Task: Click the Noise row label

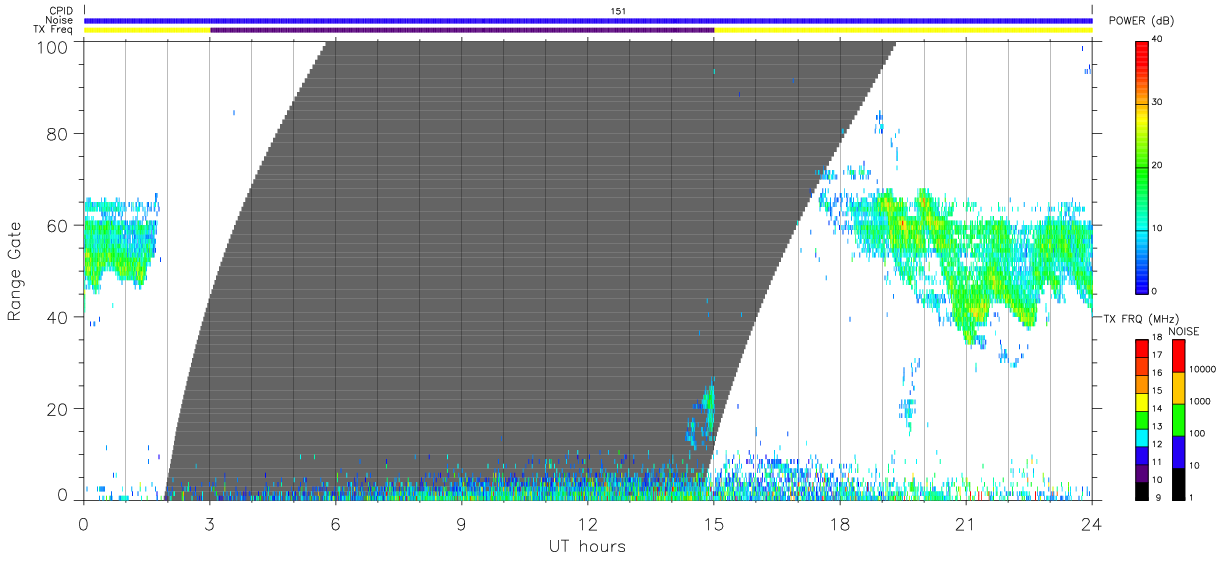Action: (x=60, y=20)
